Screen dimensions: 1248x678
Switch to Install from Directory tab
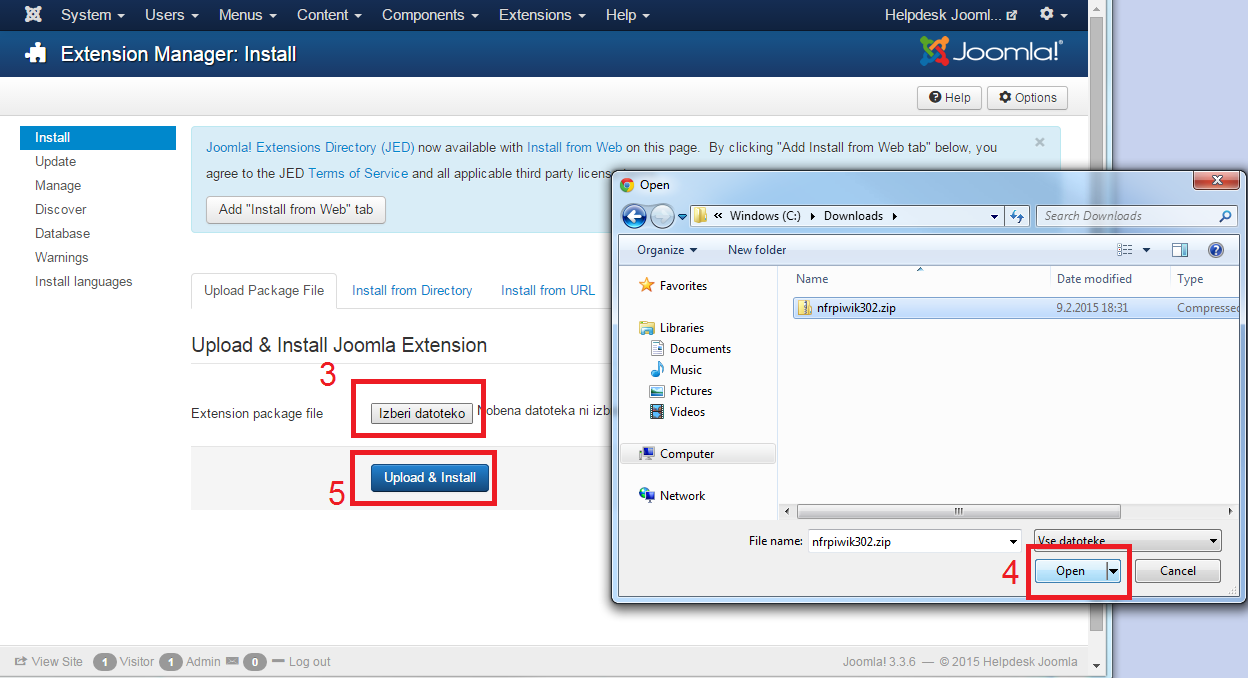(x=412, y=290)
